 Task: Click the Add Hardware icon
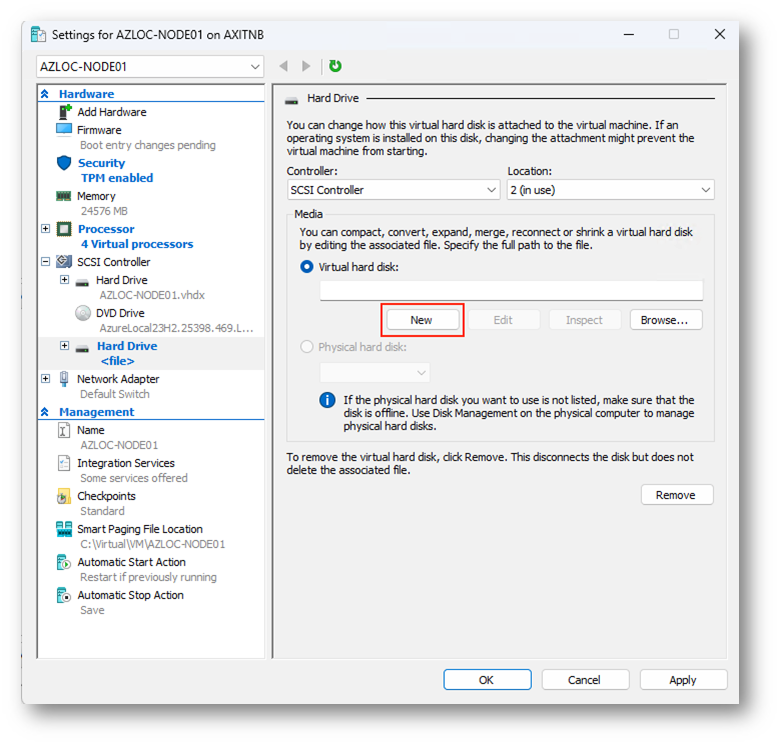pos(64,112)
